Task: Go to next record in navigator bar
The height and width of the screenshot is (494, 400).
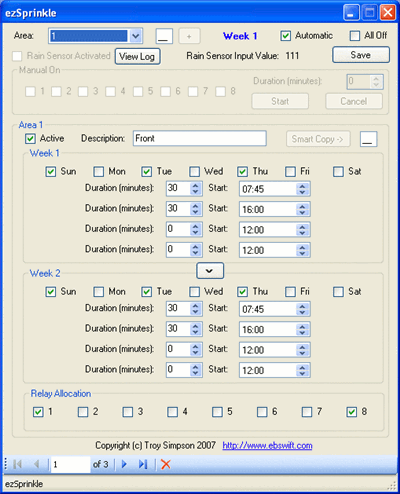Action: (124, 464)
